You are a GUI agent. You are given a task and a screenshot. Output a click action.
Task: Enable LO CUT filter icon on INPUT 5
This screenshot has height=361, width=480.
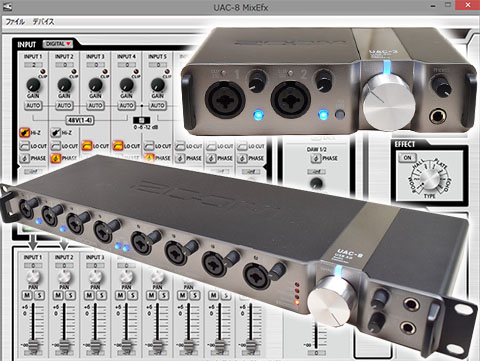(149, 146)
